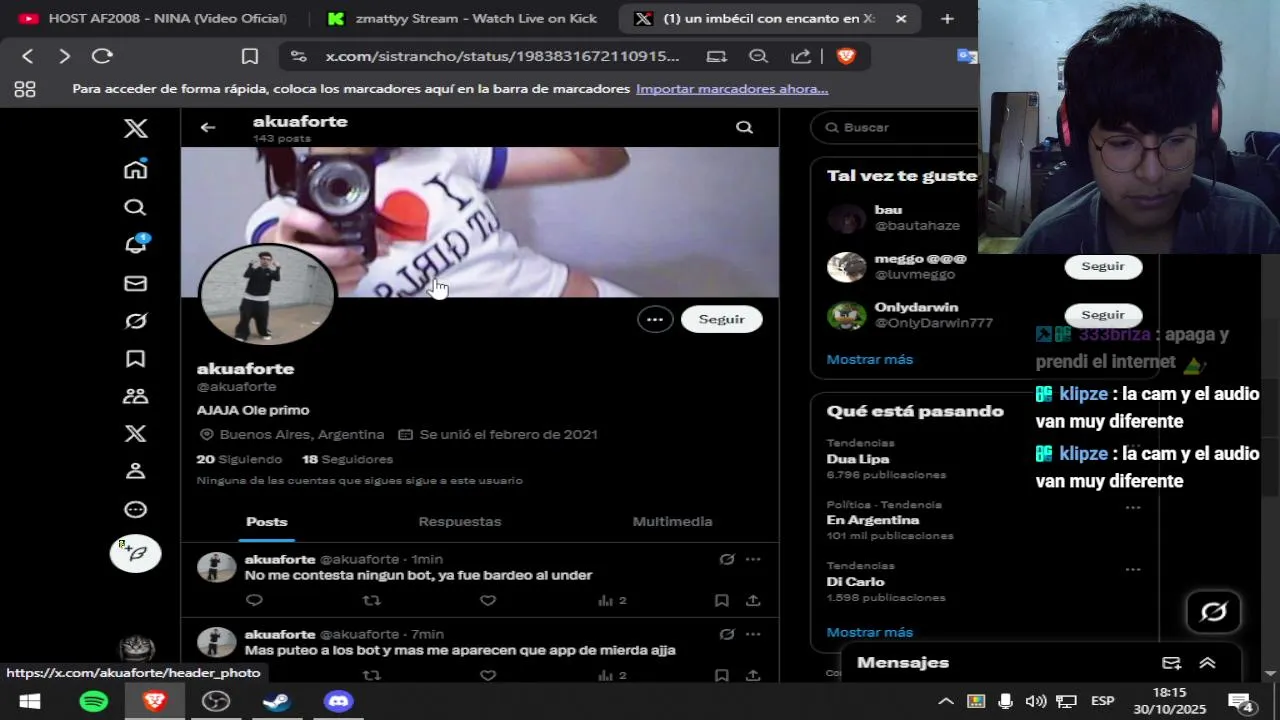This screenshot has width=1280, height=720.
Task: Open more options for the En Argentina trend
Action: pos(1133,508)
